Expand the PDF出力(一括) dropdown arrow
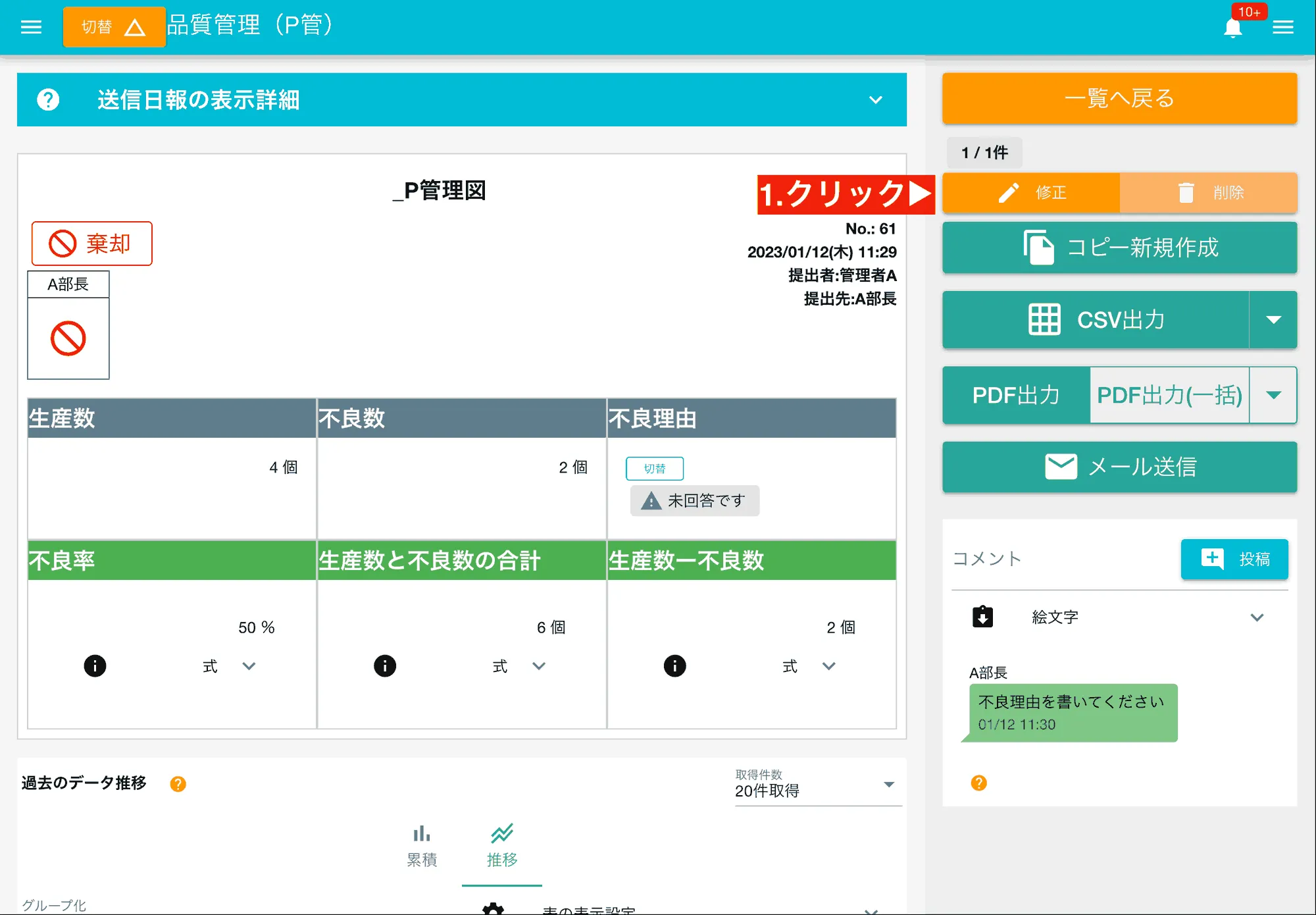 pos(1275,395)
